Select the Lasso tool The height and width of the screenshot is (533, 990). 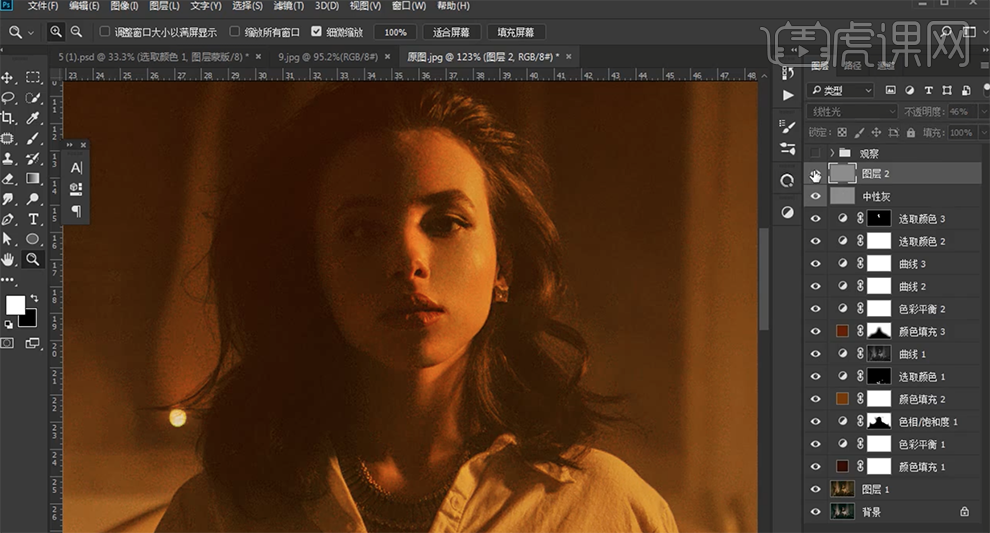8,97
